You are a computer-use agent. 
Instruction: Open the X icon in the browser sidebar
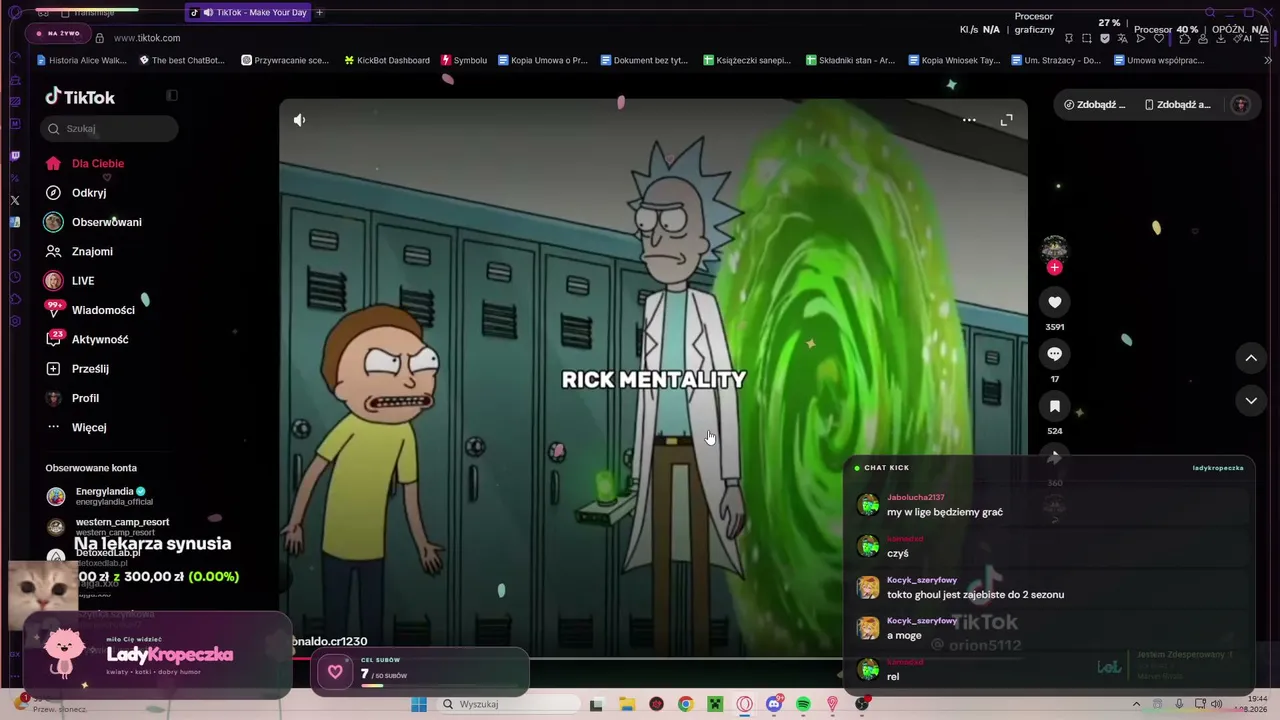click(15, 200)
